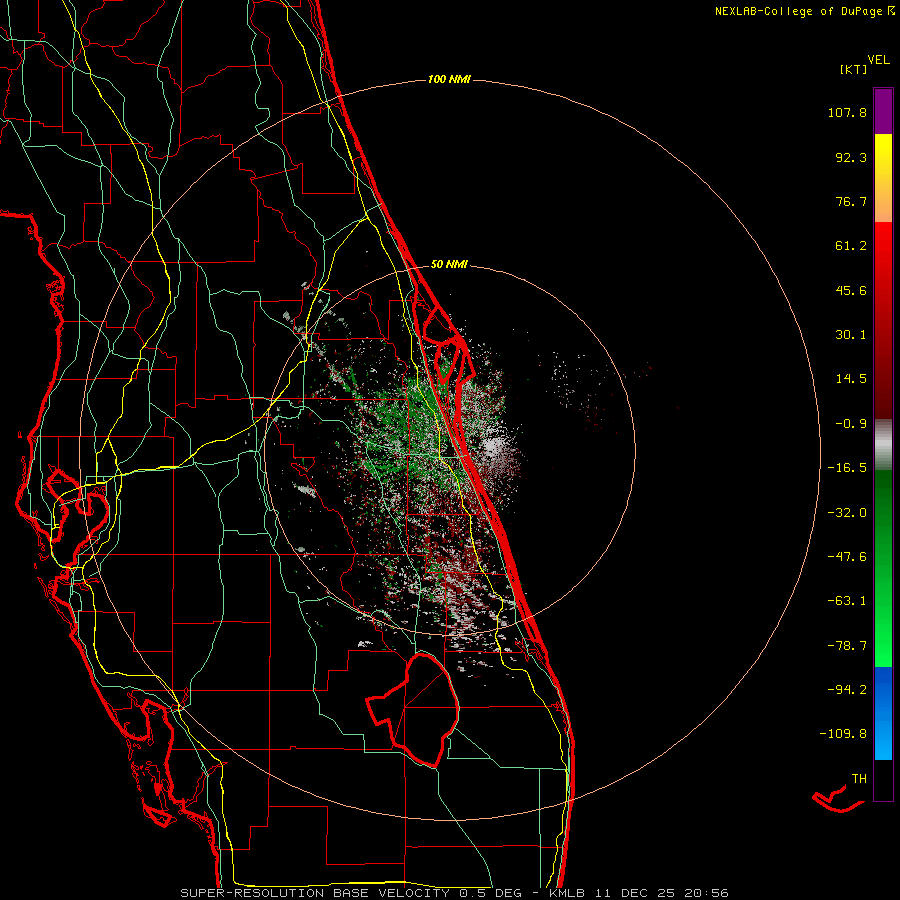This screenshot has width=900, height=900.
Task: Click the TH label beside the color bar
Action: (x=859, y=779)
